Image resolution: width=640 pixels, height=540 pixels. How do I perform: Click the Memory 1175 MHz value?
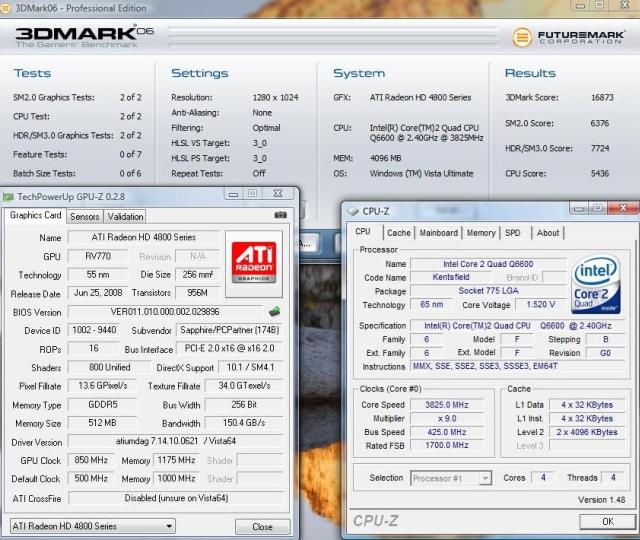(176, 460)
